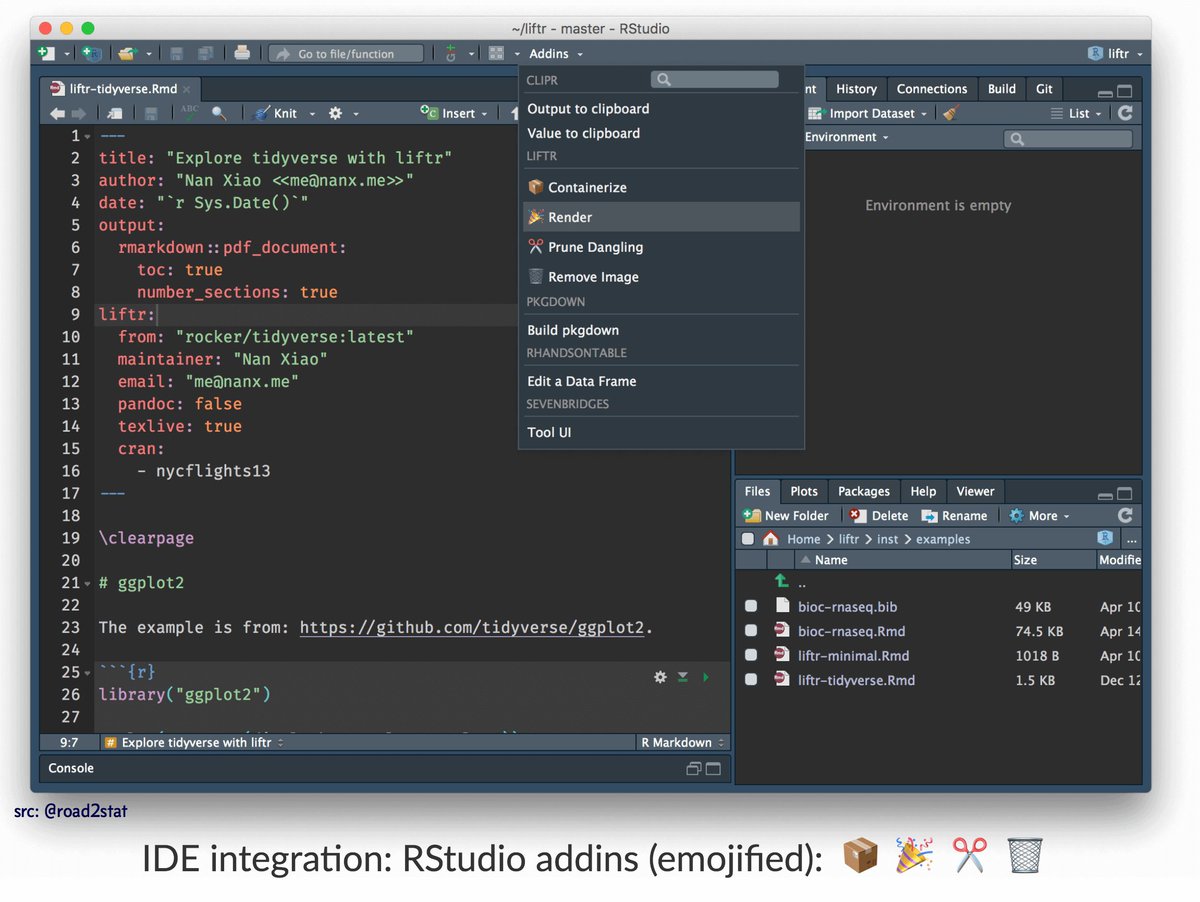This screenshot has height=902, width=1200.
Task: Open the Addins dropdown in toolbar
Action: 555,54
